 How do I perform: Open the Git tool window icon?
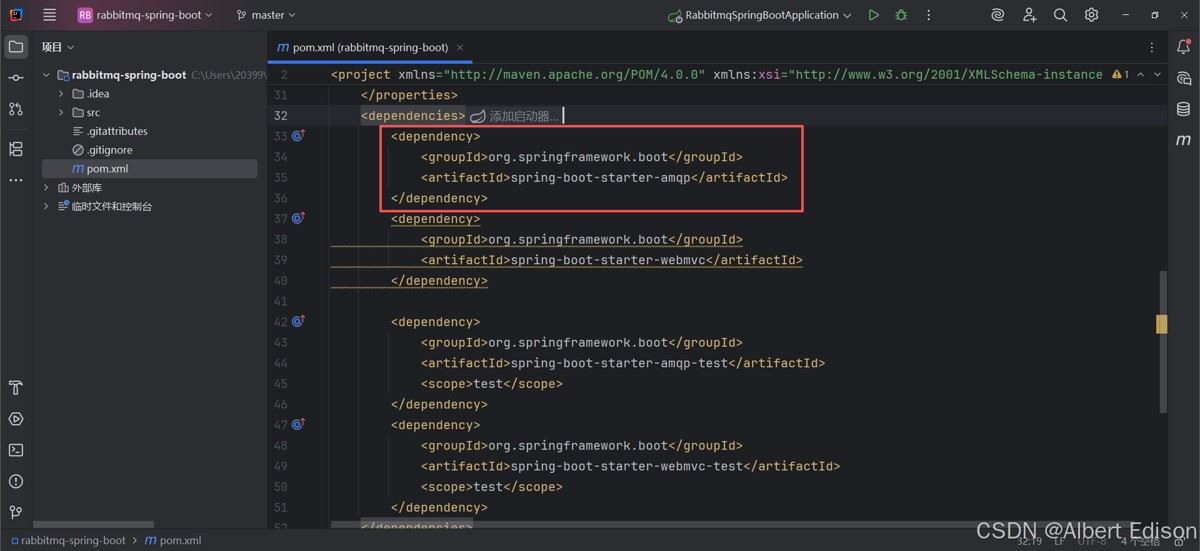tap(15, 512)
